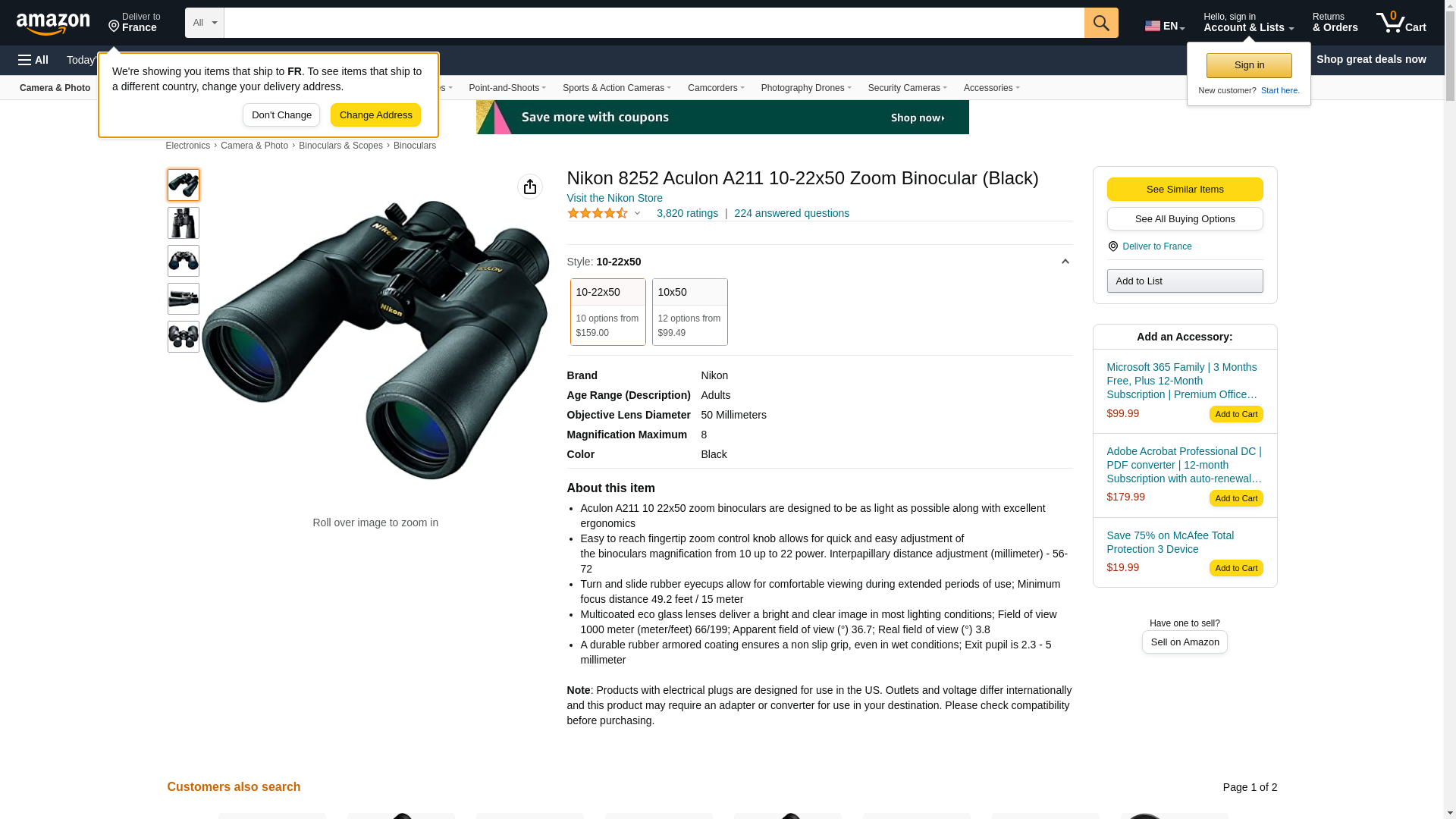Click the Change Address button
The width and height of the screenshot is (1456, 819).
(375, 115)
